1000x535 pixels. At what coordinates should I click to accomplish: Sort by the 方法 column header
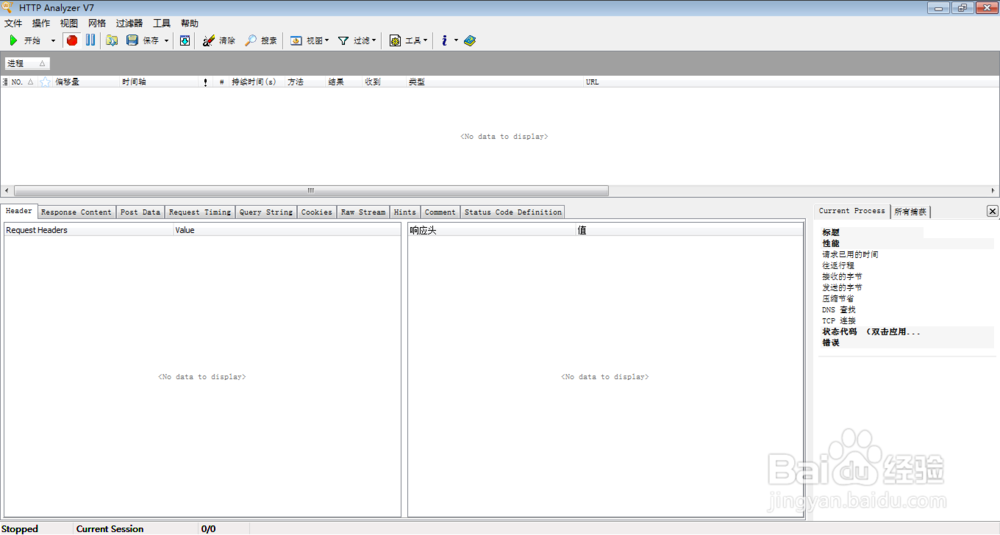click(304, 82)
